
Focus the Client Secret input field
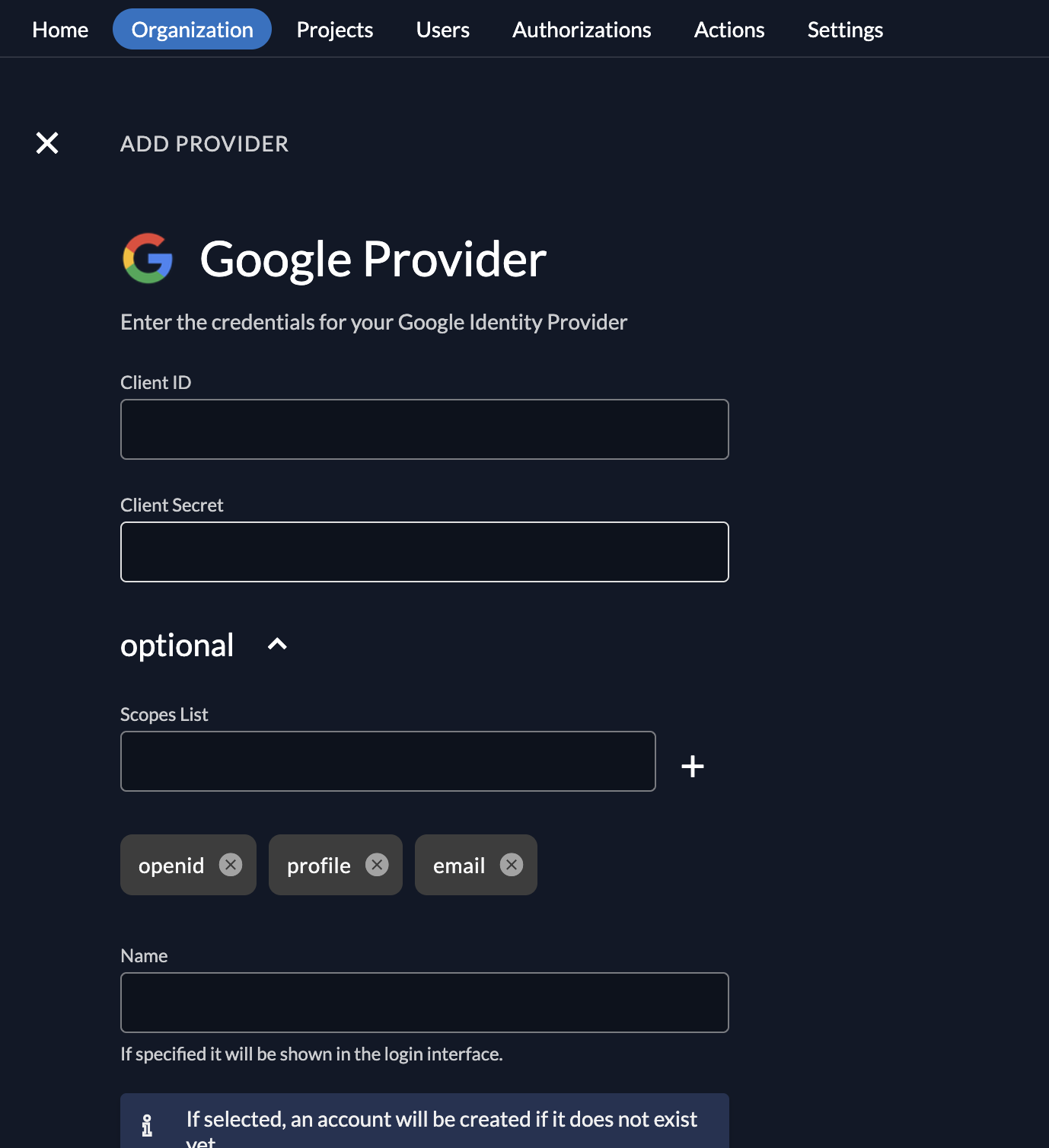click(425, 552)
